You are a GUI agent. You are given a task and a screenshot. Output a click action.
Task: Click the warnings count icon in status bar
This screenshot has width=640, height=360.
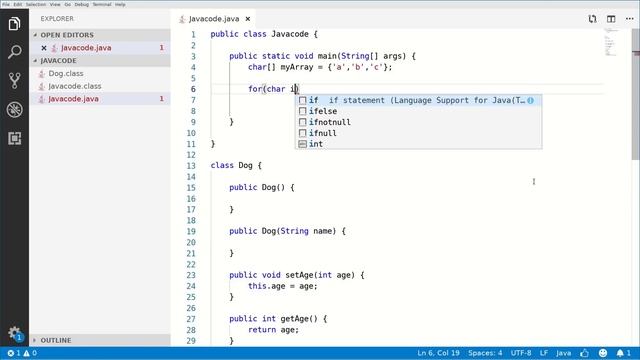pyautogui.click(x=30, y=353)
